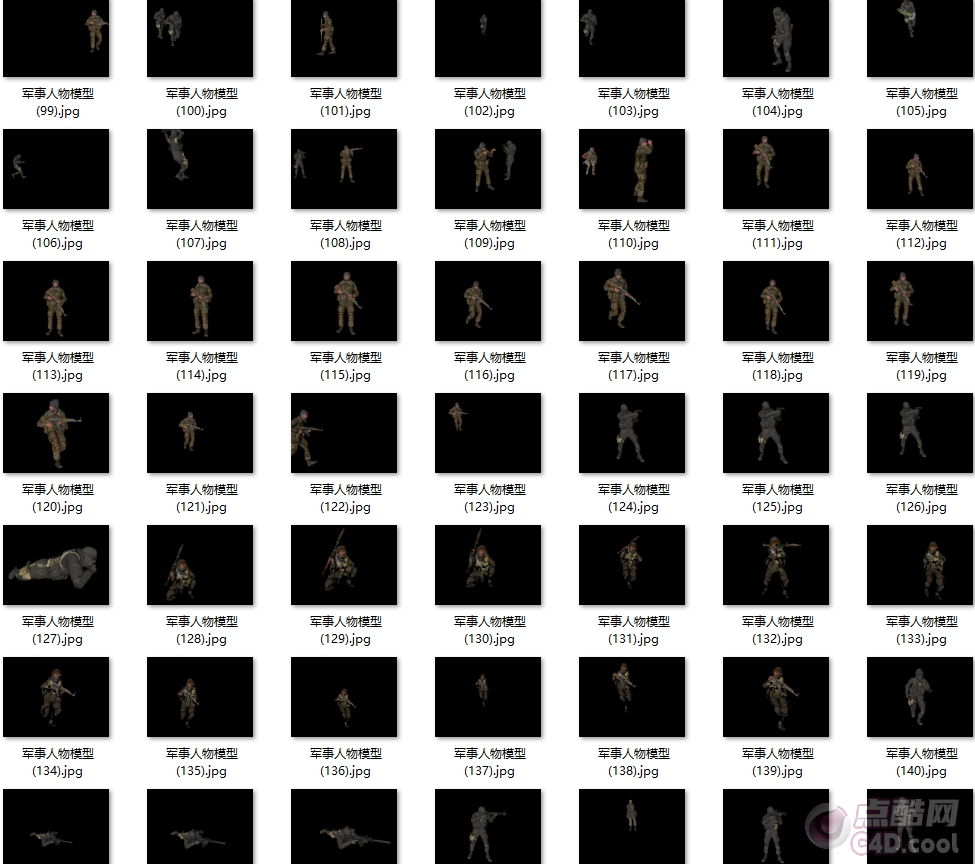
Task: Select thumbnail of 军事人物模型 (112).jpg
Action: 920,169
